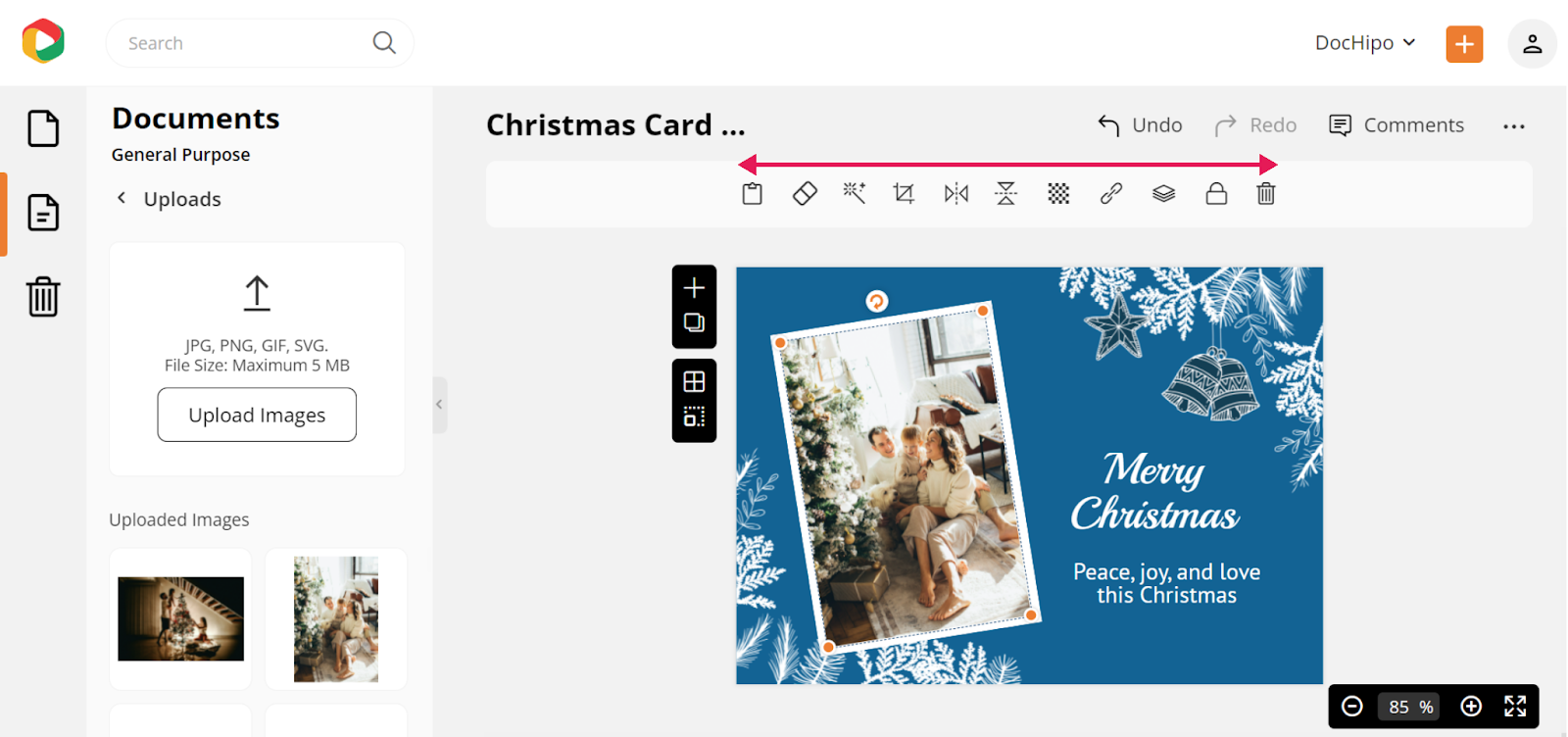Click the Upload Images button
The width and height of the screenshot is (1568, 737).
click(x=257, y=415)
